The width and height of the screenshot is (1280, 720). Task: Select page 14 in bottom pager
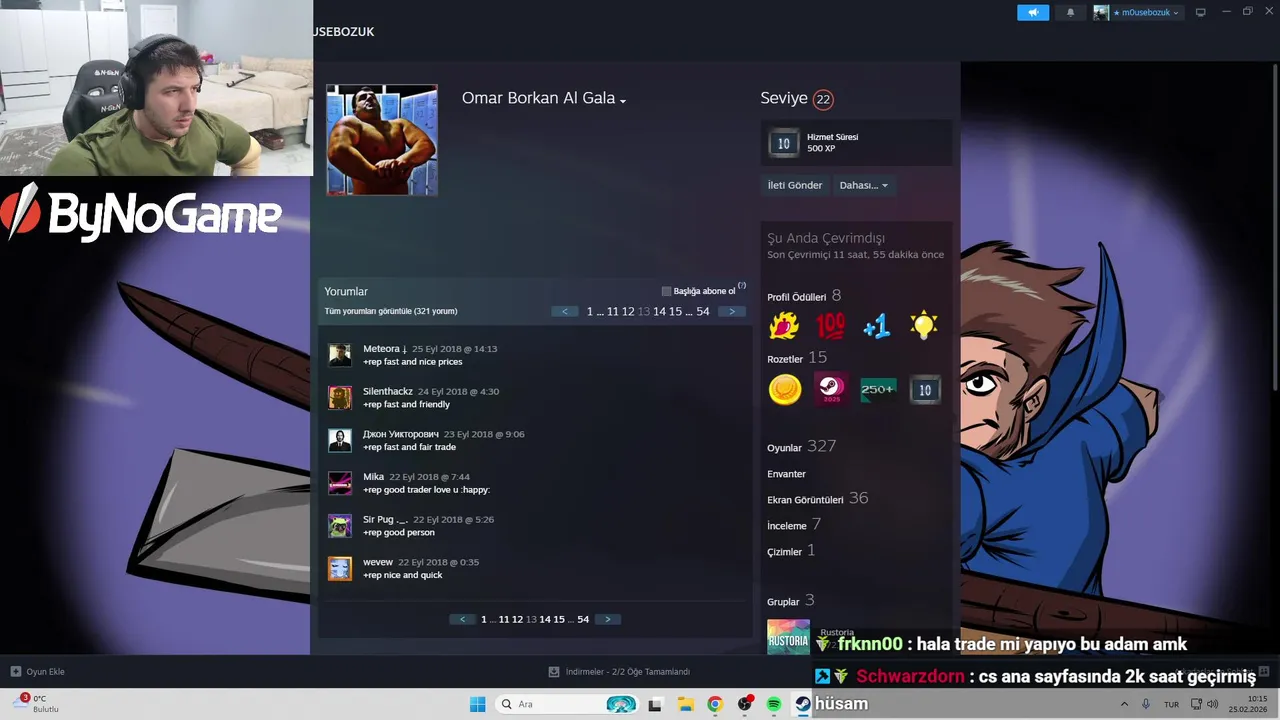pos(545,620)
